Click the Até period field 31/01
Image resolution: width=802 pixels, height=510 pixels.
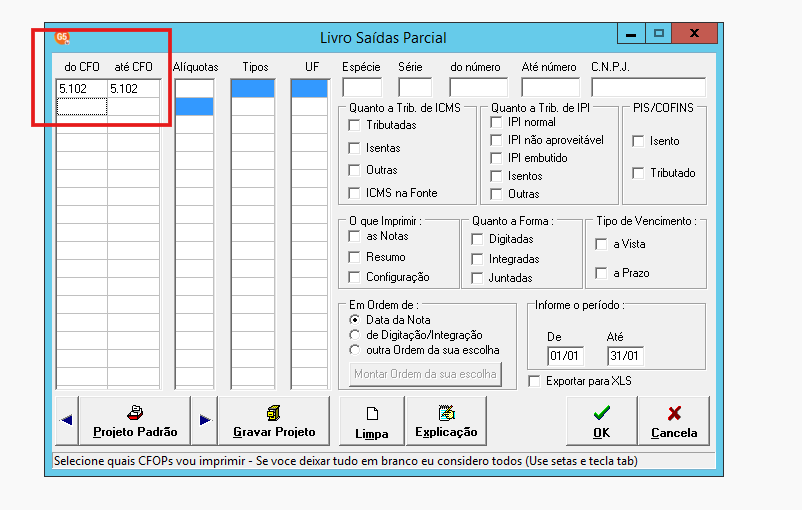tap(625, 356)
